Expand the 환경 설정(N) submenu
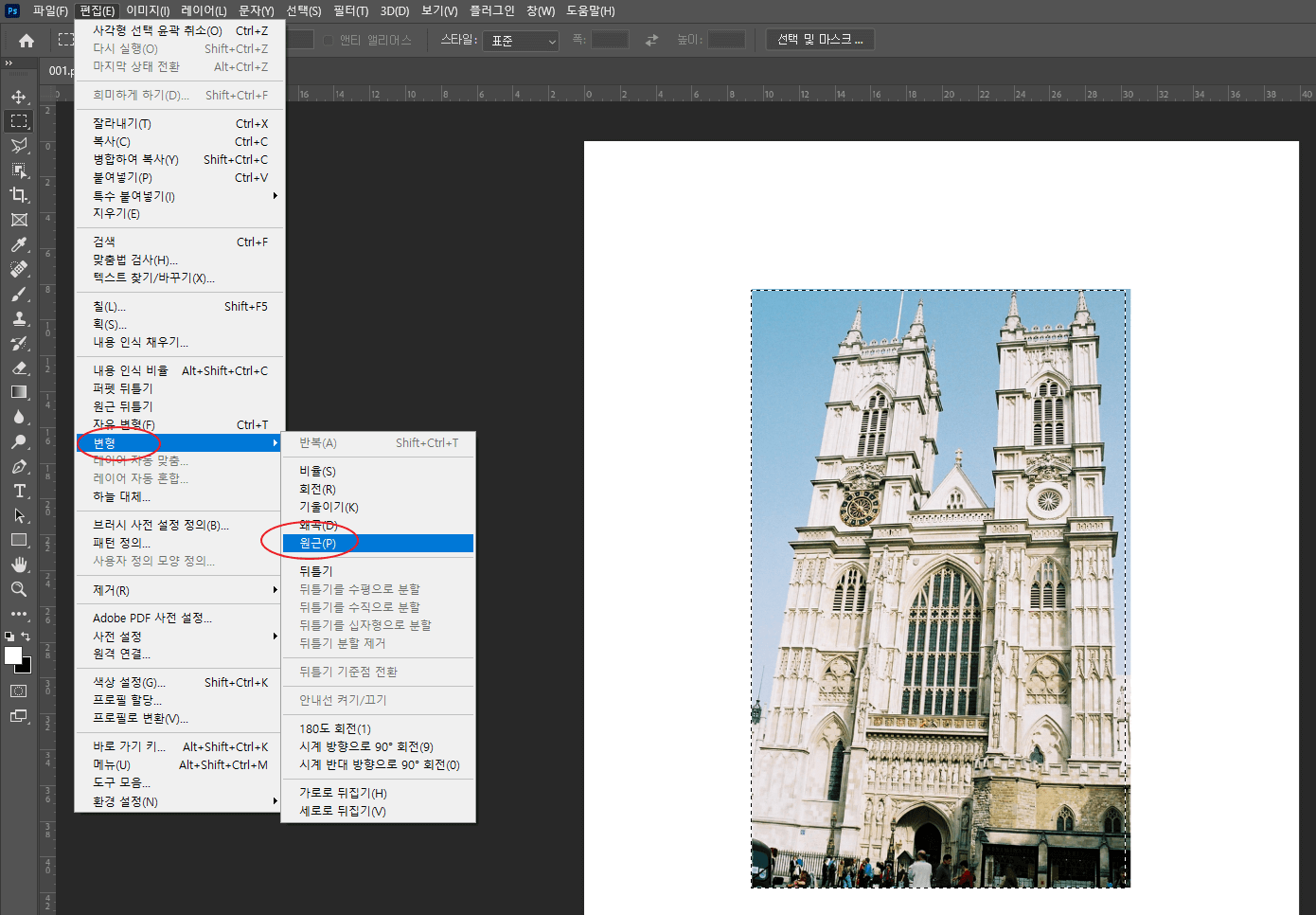Screen dimensions: 1316x915 point(180,801)
